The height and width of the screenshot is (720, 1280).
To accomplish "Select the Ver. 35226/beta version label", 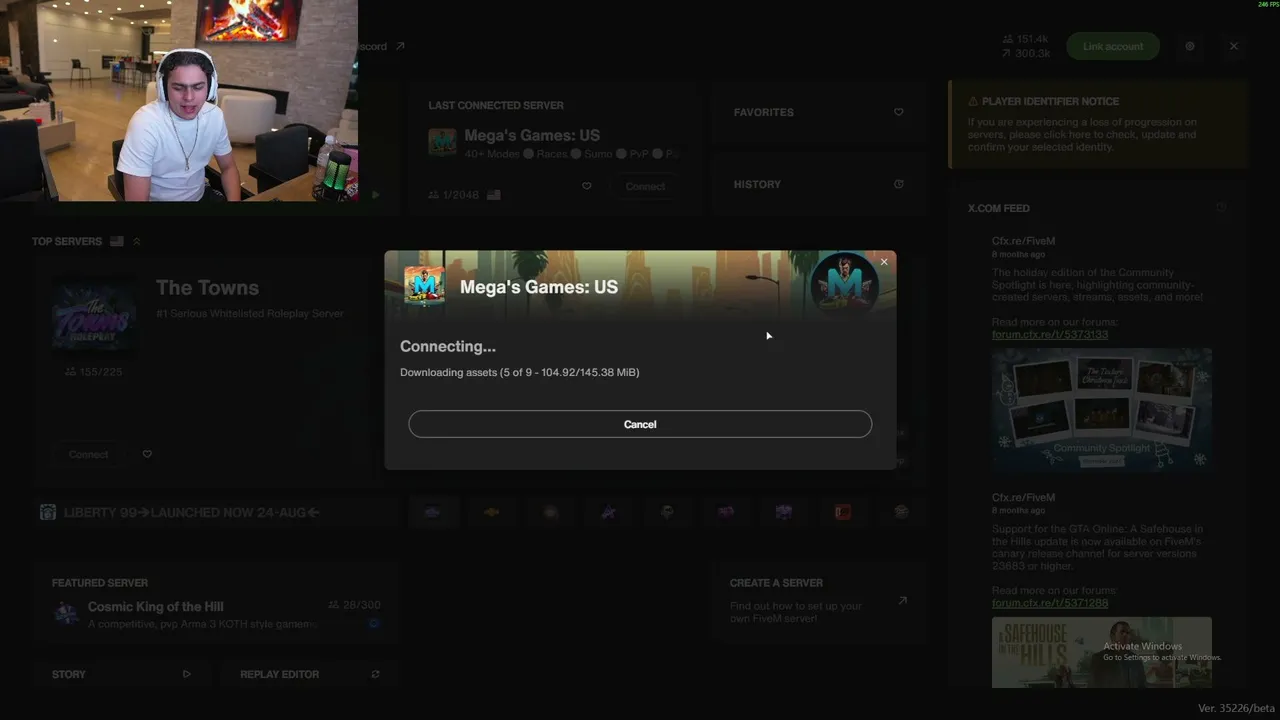I will [x=1236, y=708].
